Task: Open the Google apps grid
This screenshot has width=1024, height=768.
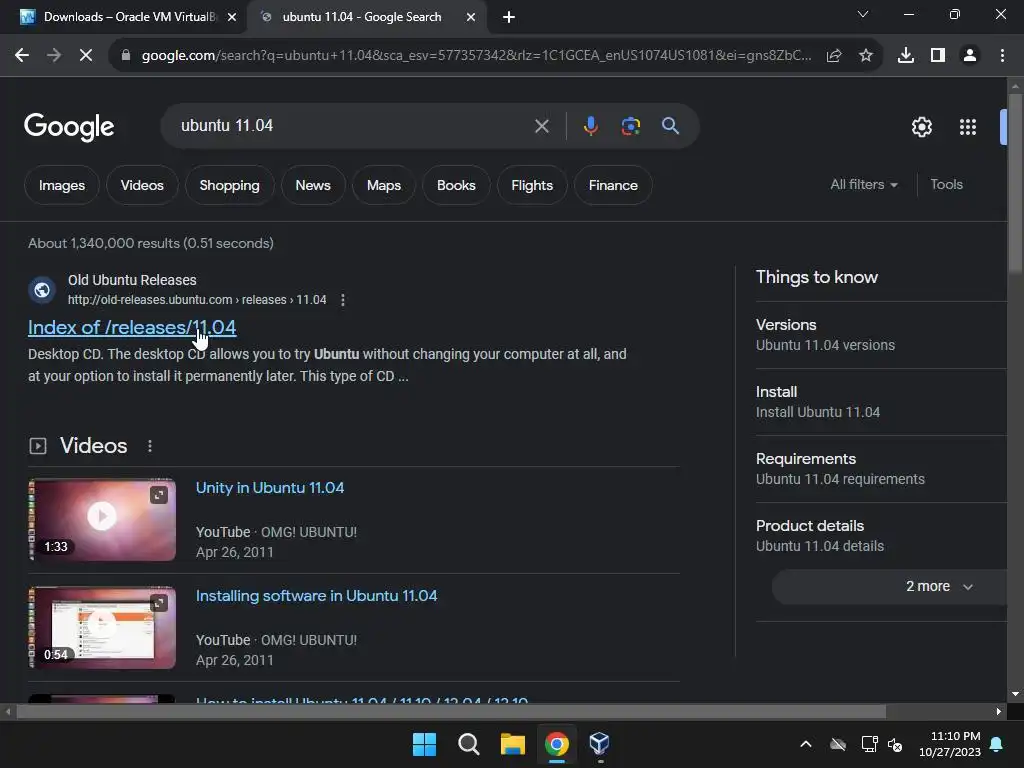Action: (x=968, y=127)
